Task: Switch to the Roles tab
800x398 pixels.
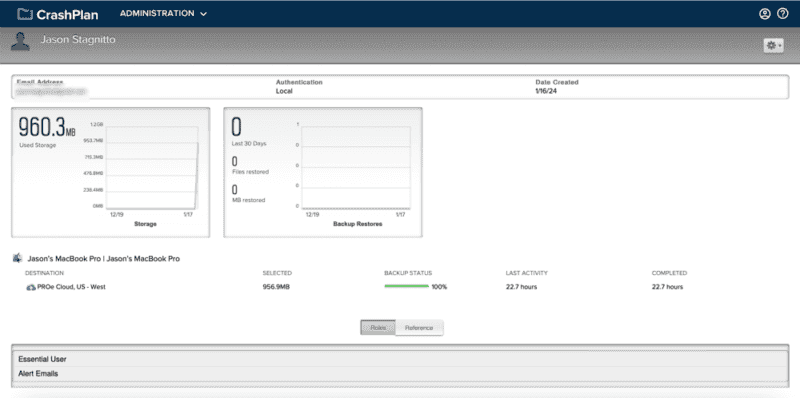Action: [x=378, y=328]
